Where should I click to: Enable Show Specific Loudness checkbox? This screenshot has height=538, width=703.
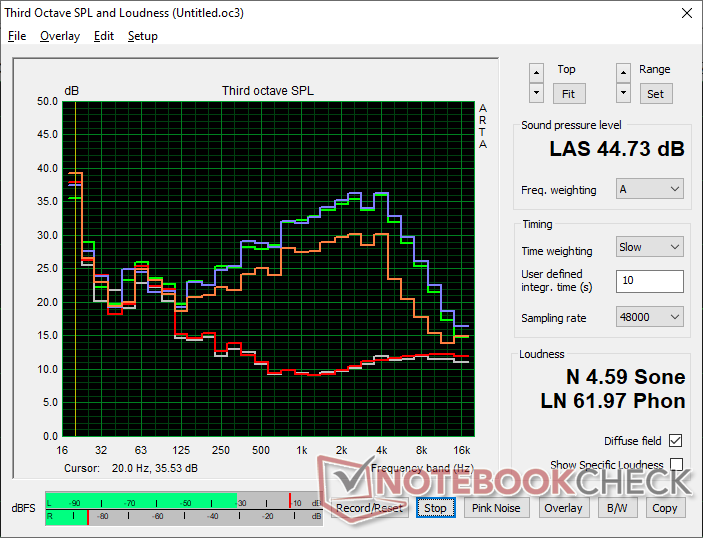coord(677,465)
